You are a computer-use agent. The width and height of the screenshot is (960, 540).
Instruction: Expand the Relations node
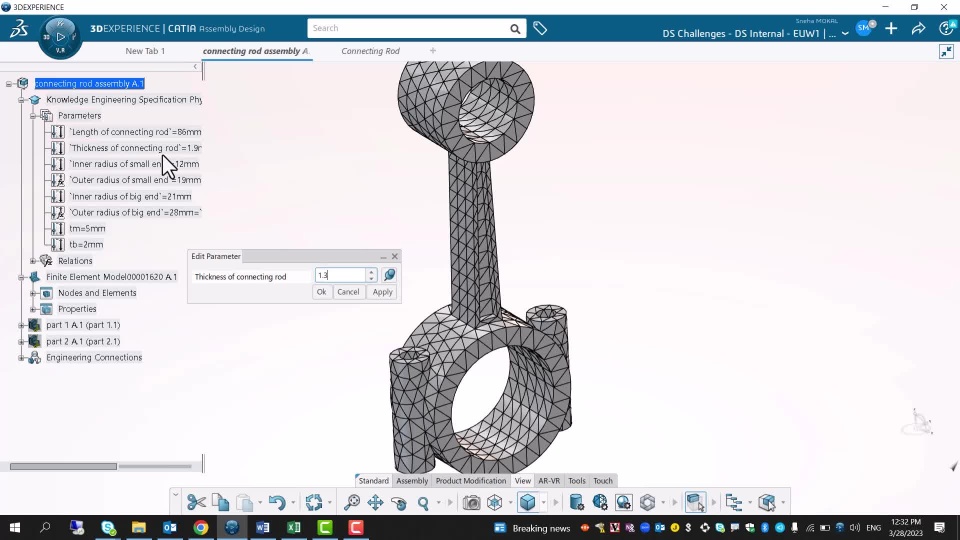[x=33, y=261]
